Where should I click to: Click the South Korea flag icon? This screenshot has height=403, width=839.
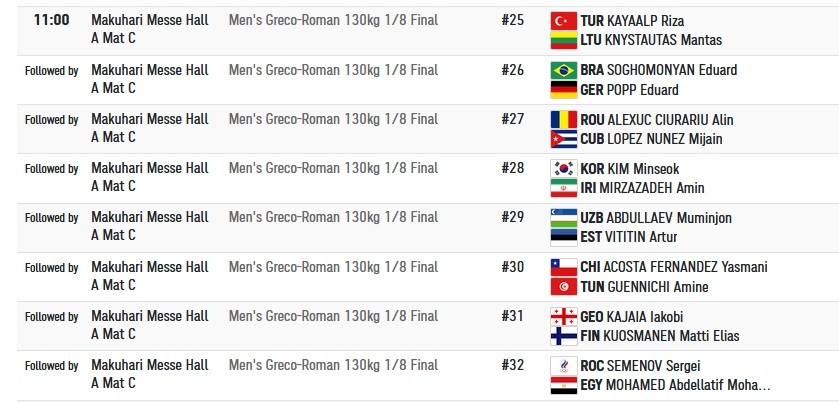coord(564,168)
